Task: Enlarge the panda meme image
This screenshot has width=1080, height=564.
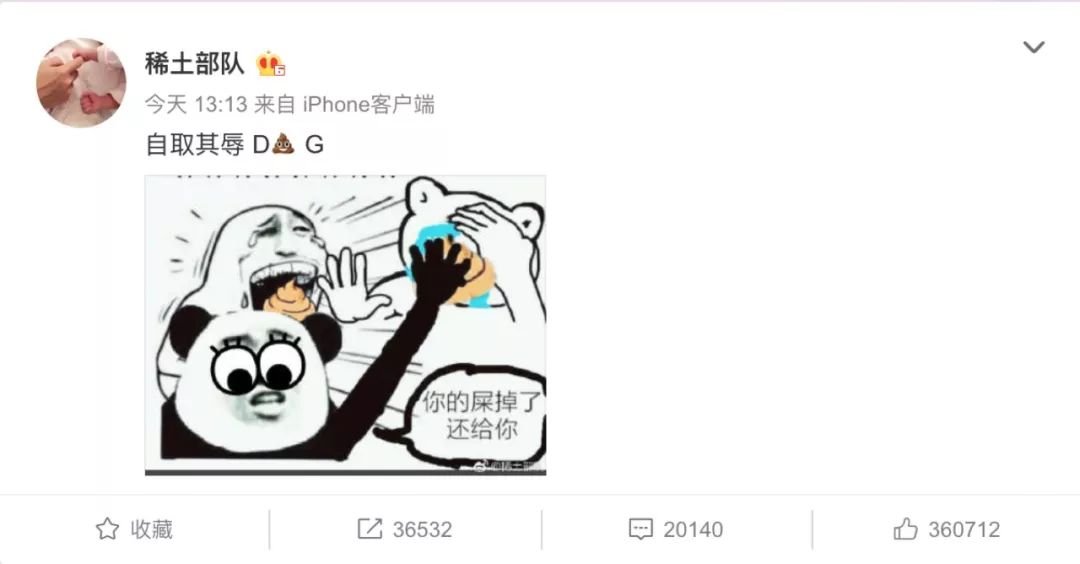Action: coord(345,325)
